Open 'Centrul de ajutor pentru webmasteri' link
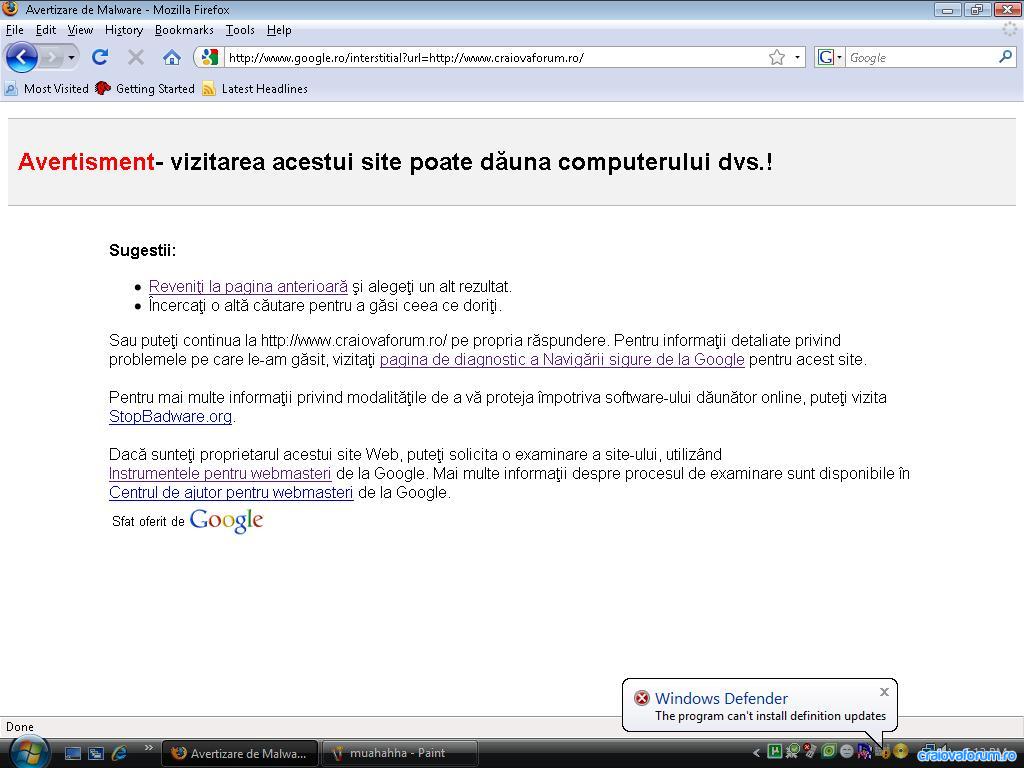 231,492
